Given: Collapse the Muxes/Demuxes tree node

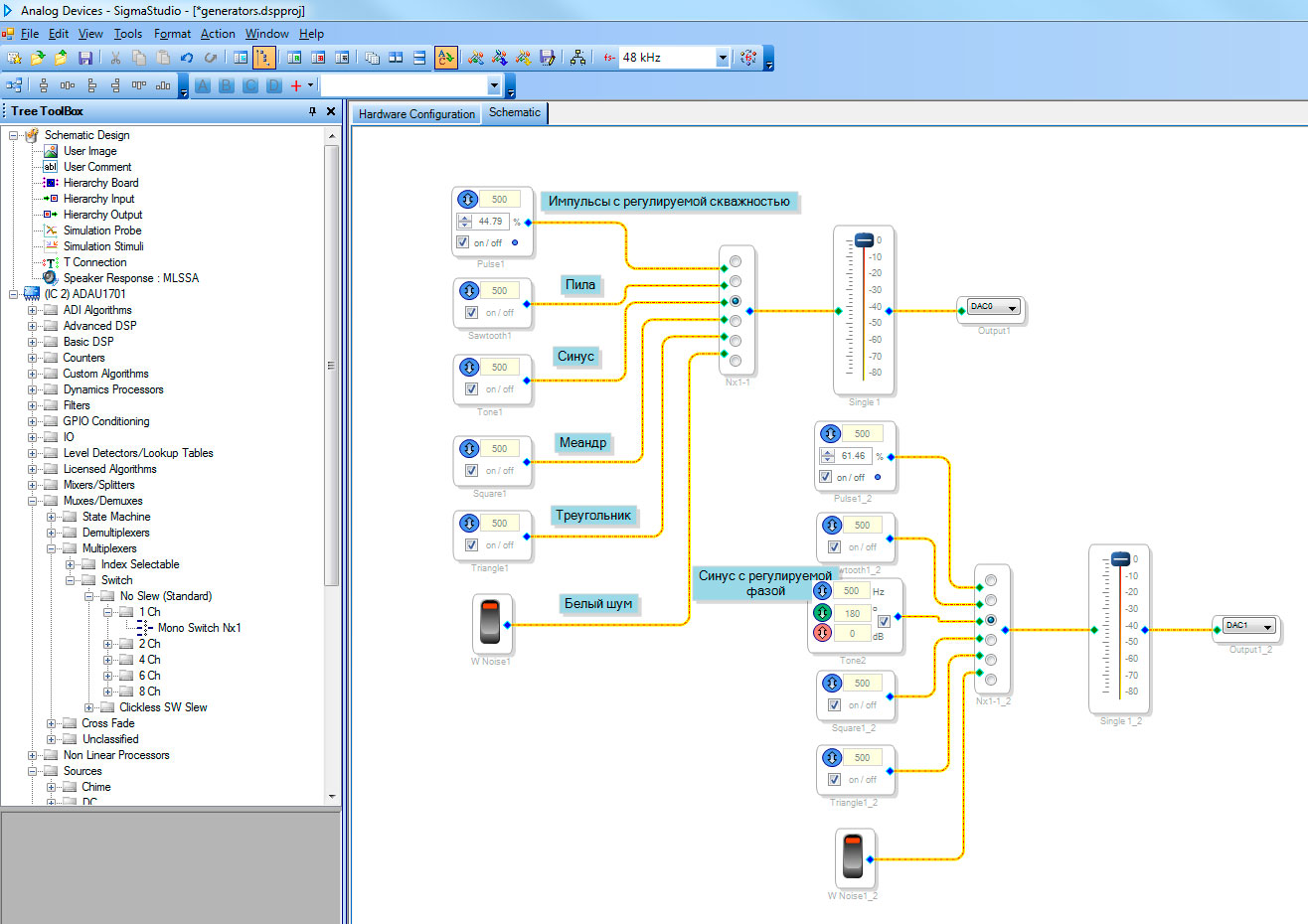Looking at the screenshot, I should [32, 501].
